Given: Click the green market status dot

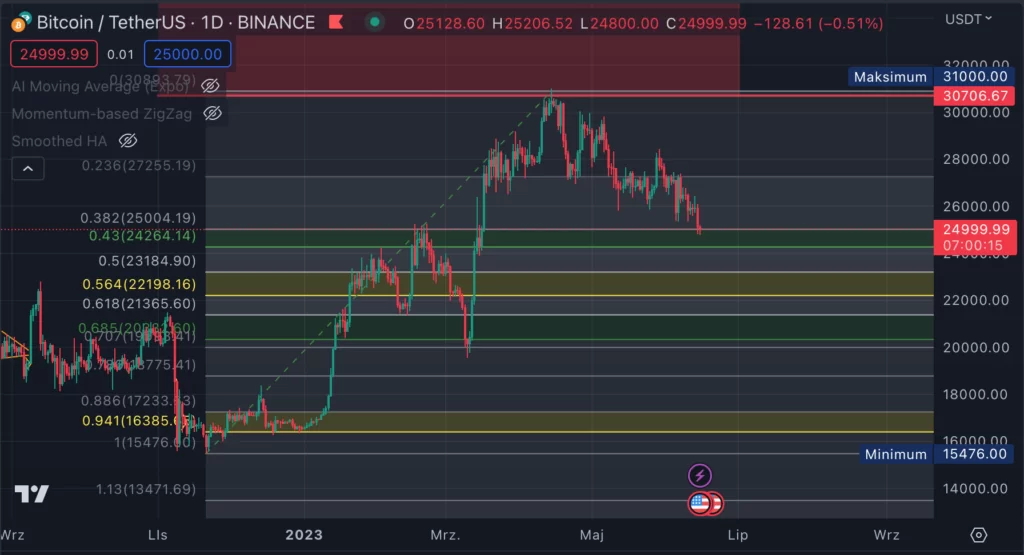Looking at the screenshot, I should (374, 22).
